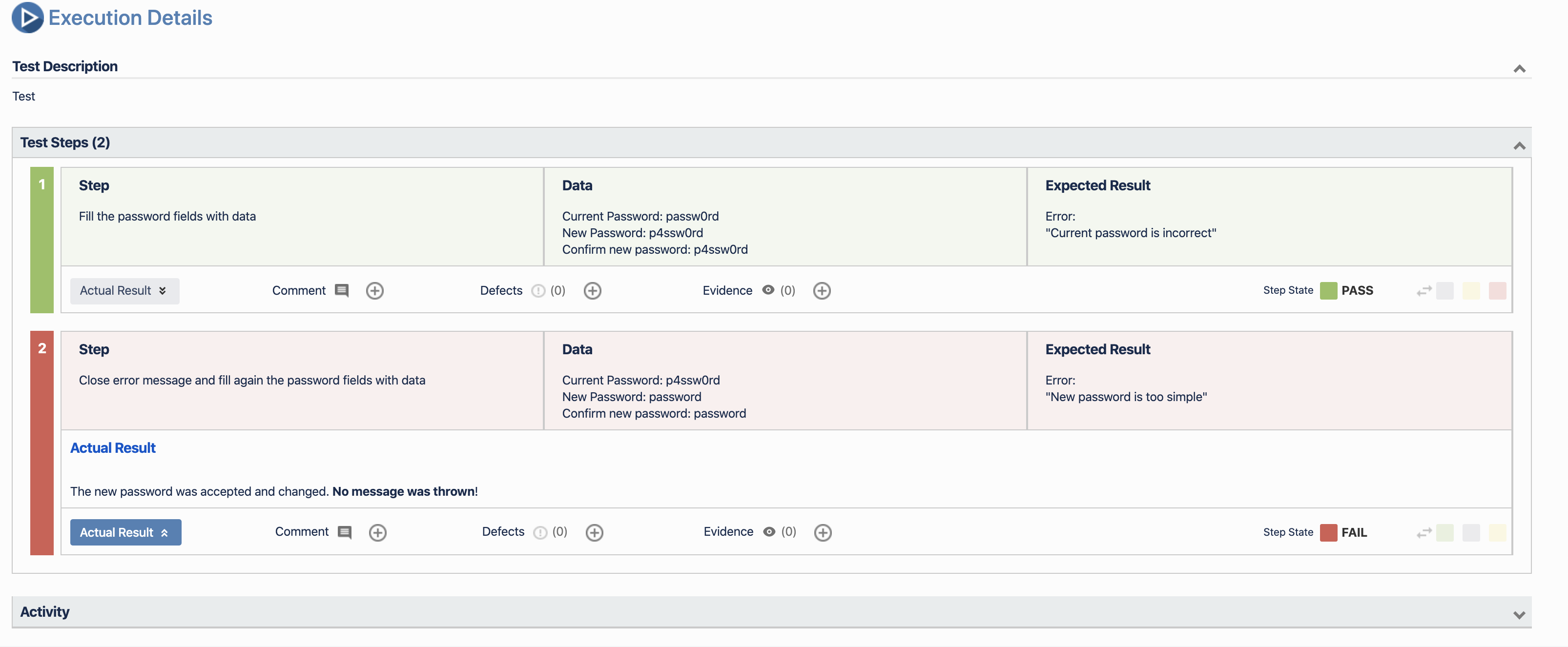This screenshot has height=647, width=1568.
Task: Click the Execution Details play icon
Action: point(27,18)
